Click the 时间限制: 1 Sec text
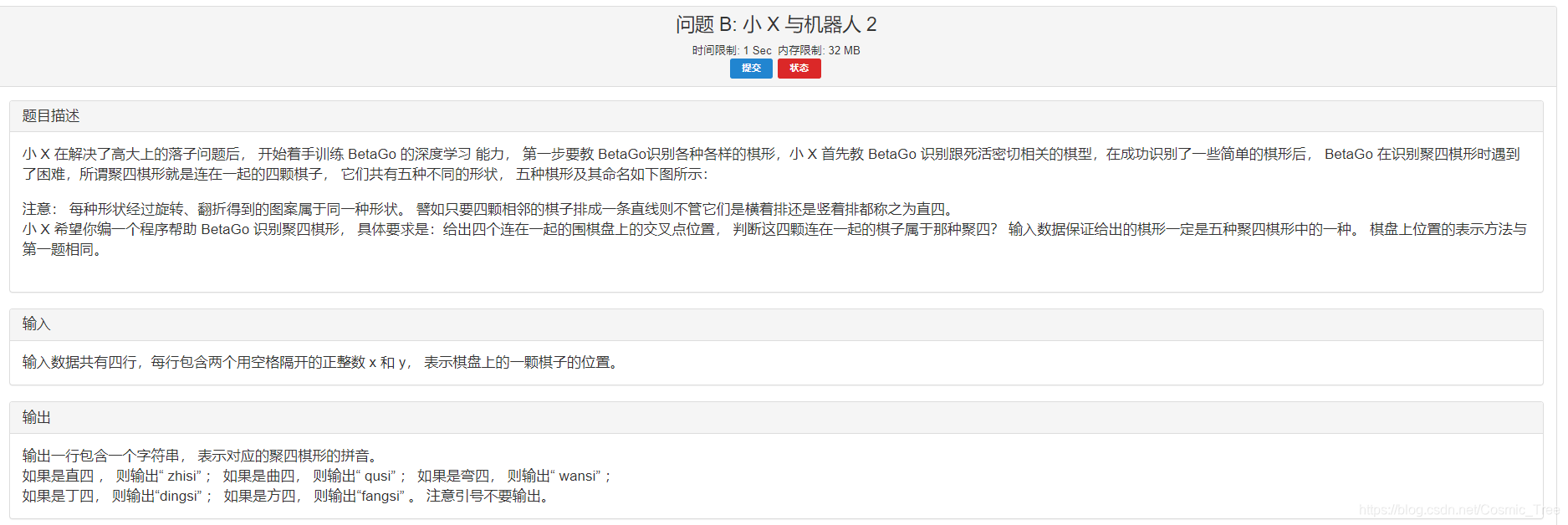The image size is (1568, 525). click(732, 50)
